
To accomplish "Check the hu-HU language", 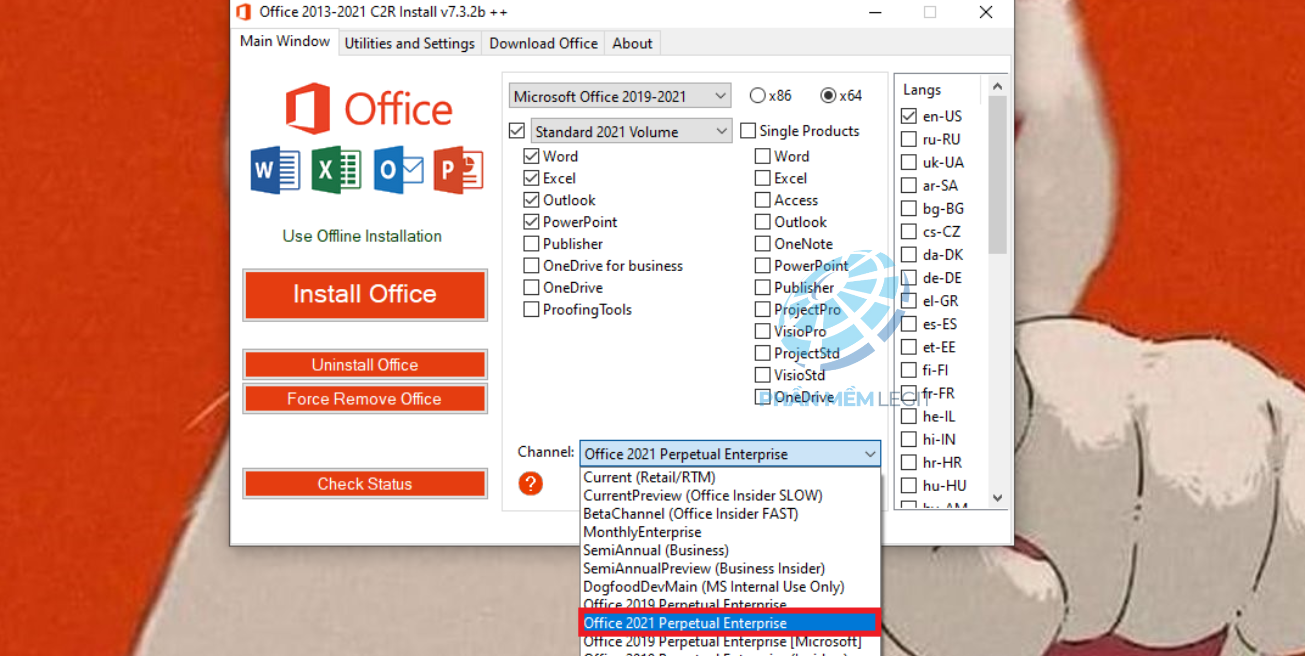I will 909,486.
